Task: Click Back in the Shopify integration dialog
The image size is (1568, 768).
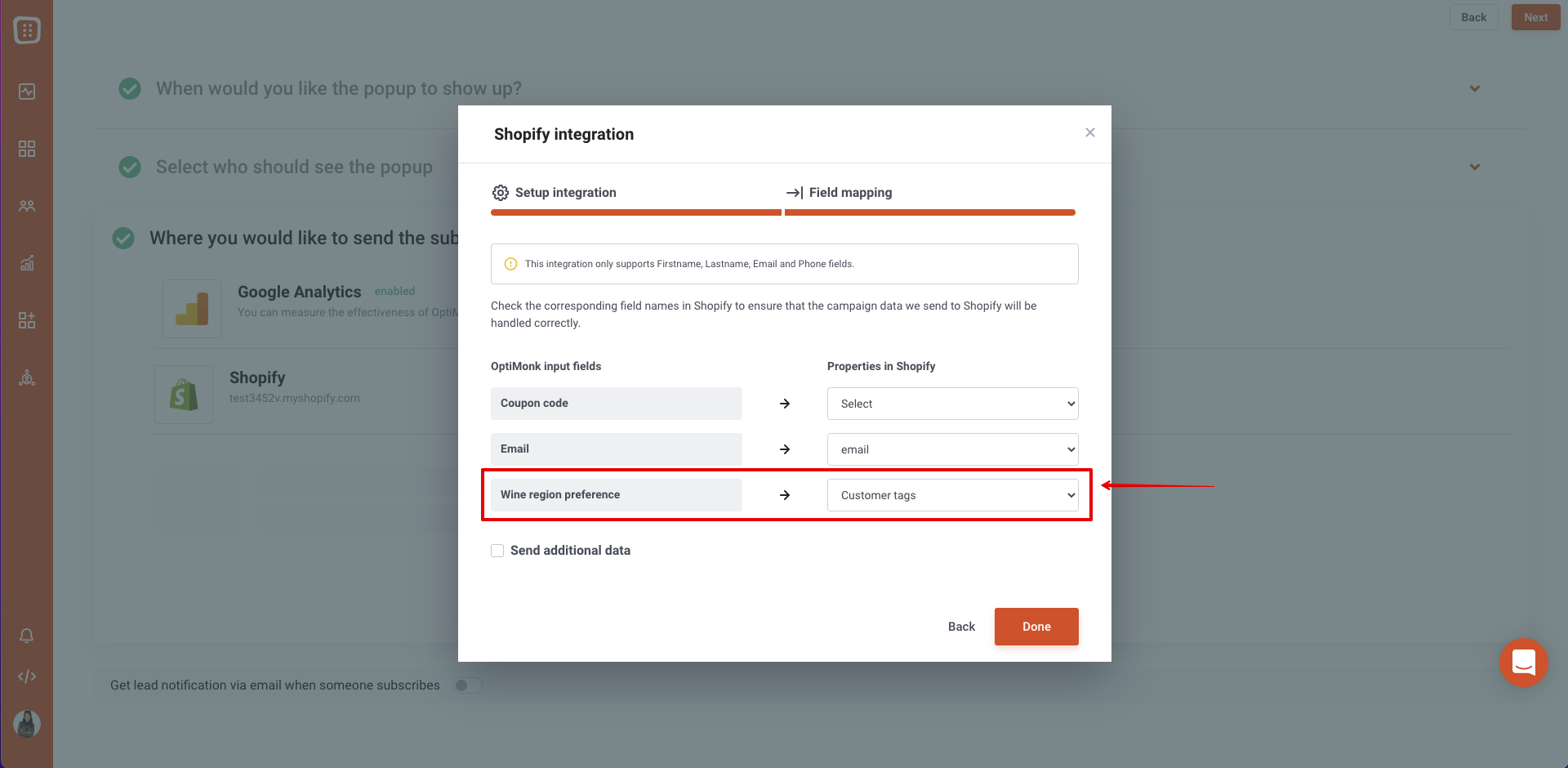Action: [x=961, y=627]
